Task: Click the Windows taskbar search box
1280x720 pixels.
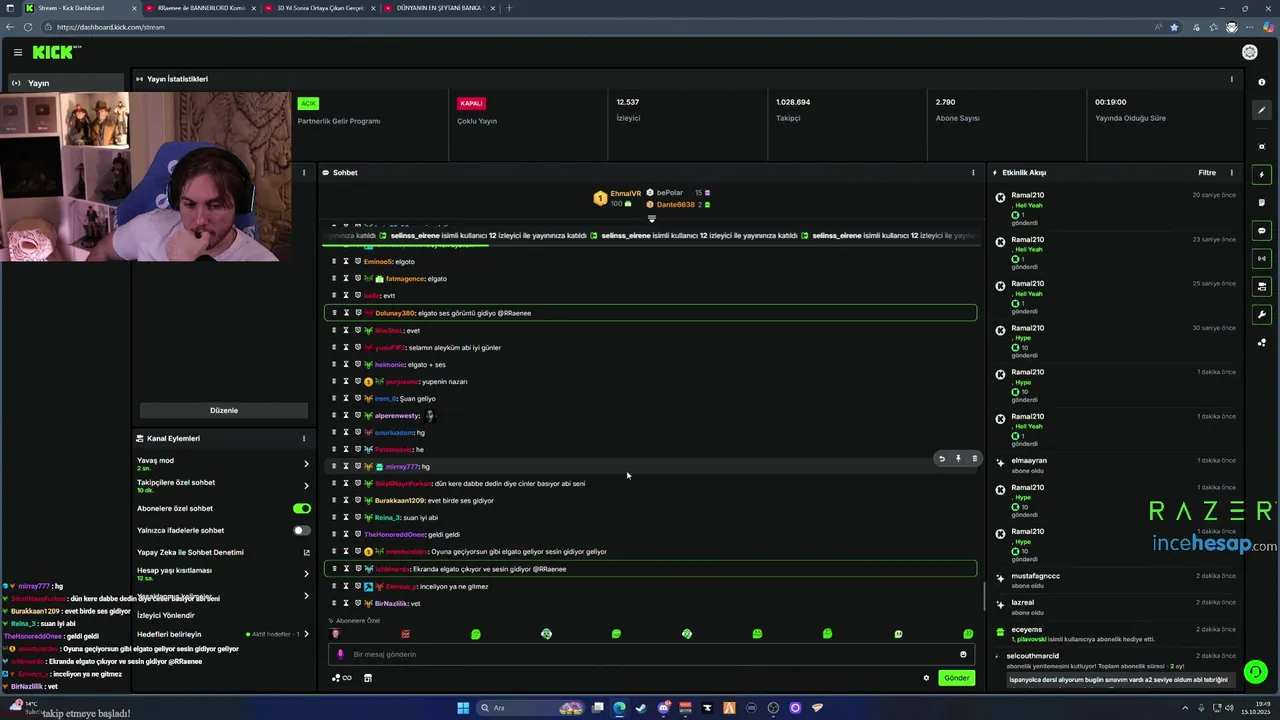Action: click(530, 708)
